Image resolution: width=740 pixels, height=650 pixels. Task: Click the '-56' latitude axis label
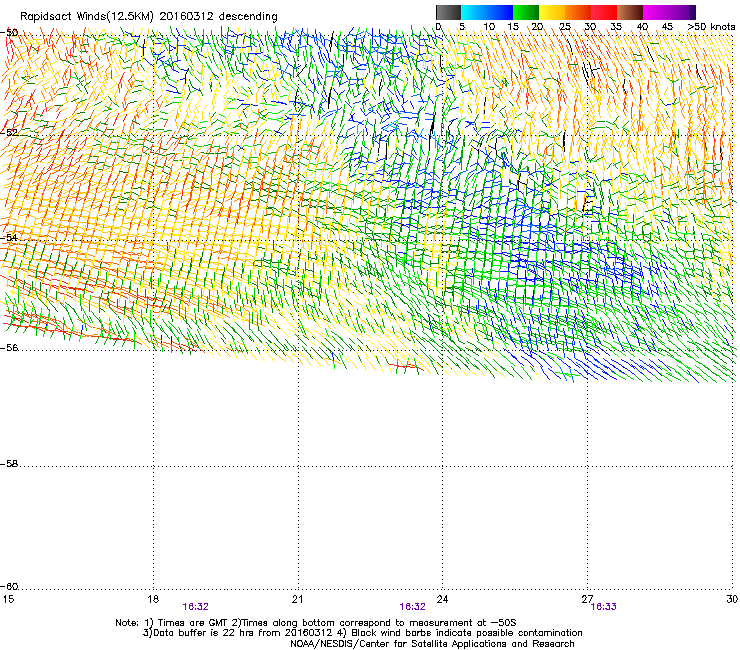[x=9, y=348]
